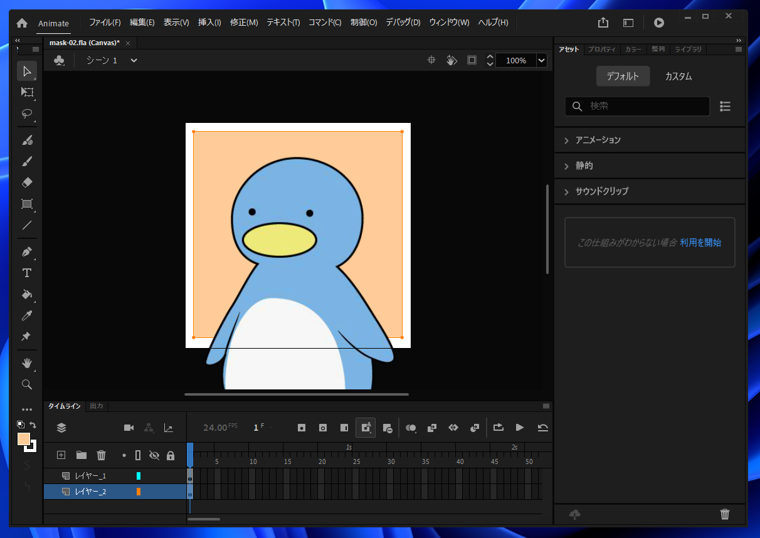Viewport: 760px width, 538px height.
Task: Select the Asset Warp pin tool
Action: point(27,336)
